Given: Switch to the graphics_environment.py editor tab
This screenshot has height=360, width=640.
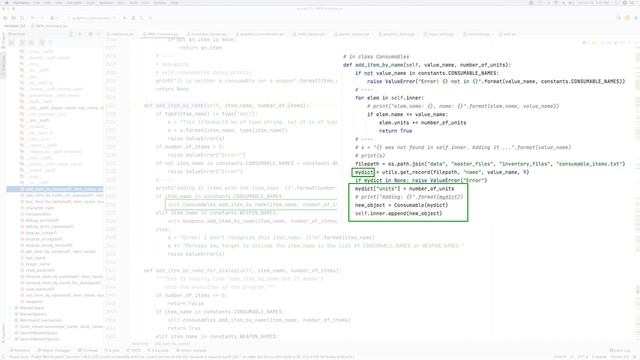Looking at the screenshot, I should click(261, 34).
